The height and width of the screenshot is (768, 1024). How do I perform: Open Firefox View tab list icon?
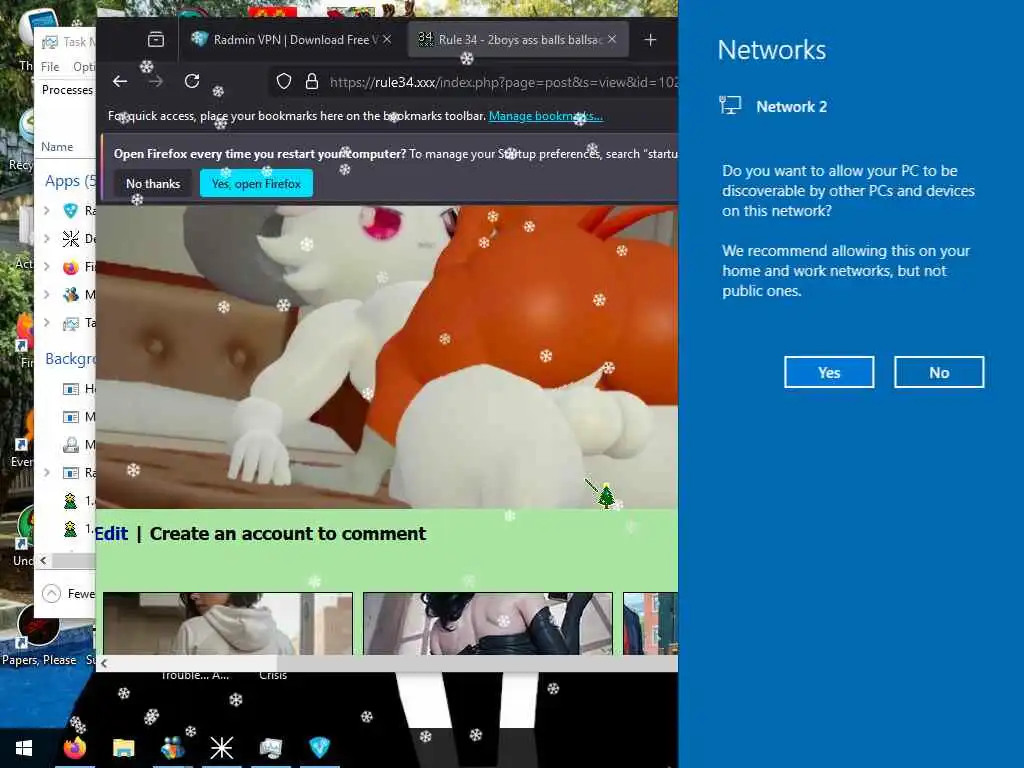156,40
